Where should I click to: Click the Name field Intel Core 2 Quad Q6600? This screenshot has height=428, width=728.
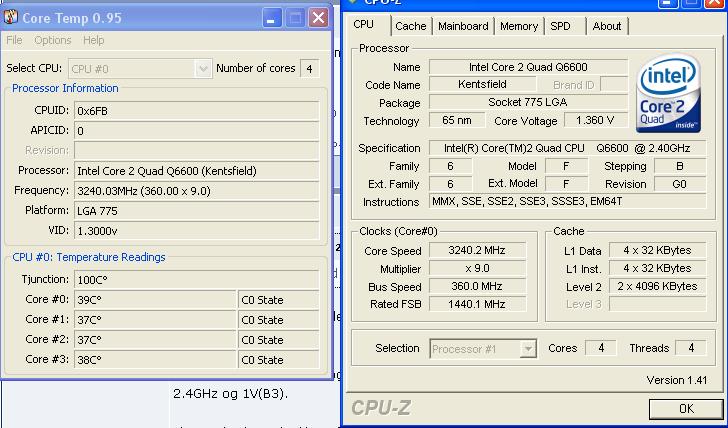tap(528, 67)
